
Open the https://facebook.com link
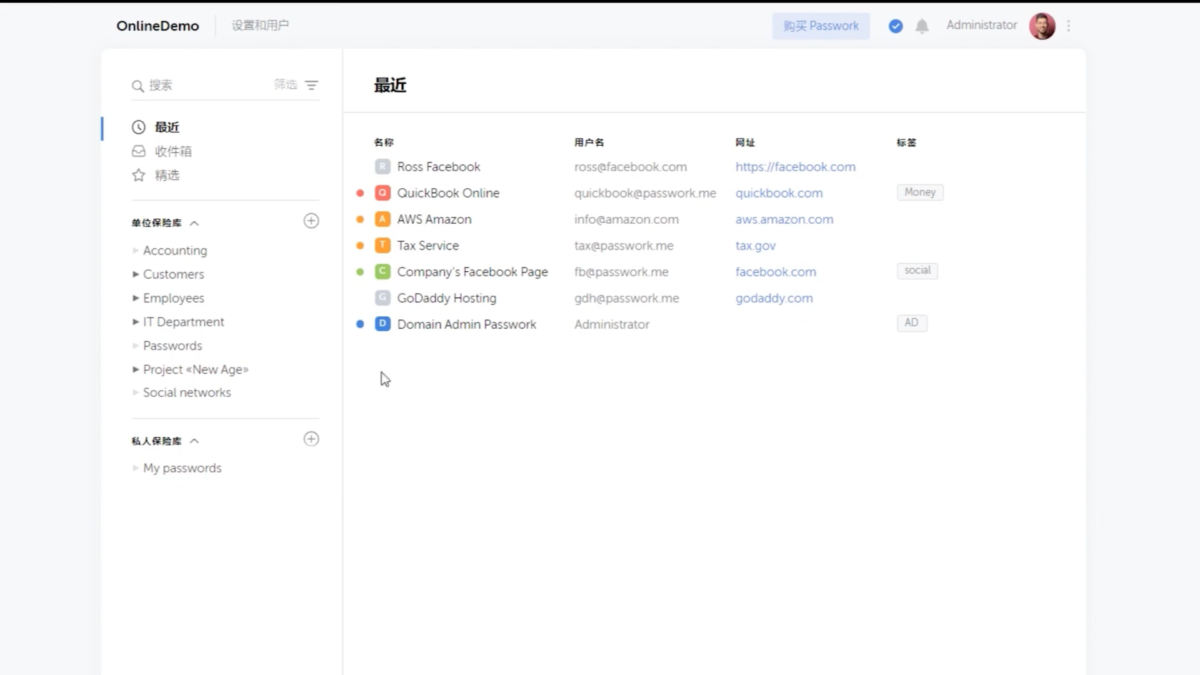(x=796, y=167)
